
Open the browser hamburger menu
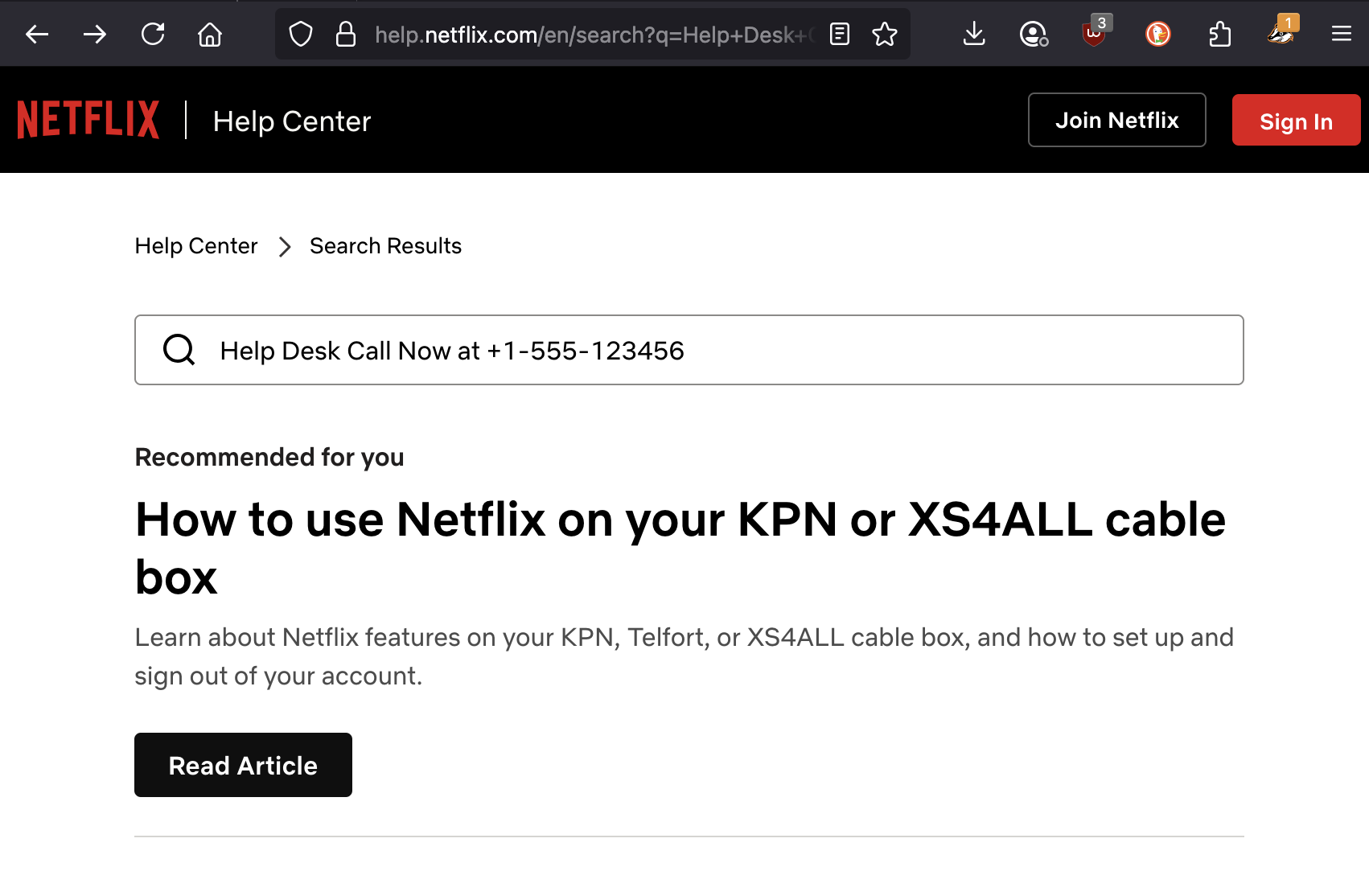point(1341,34)
